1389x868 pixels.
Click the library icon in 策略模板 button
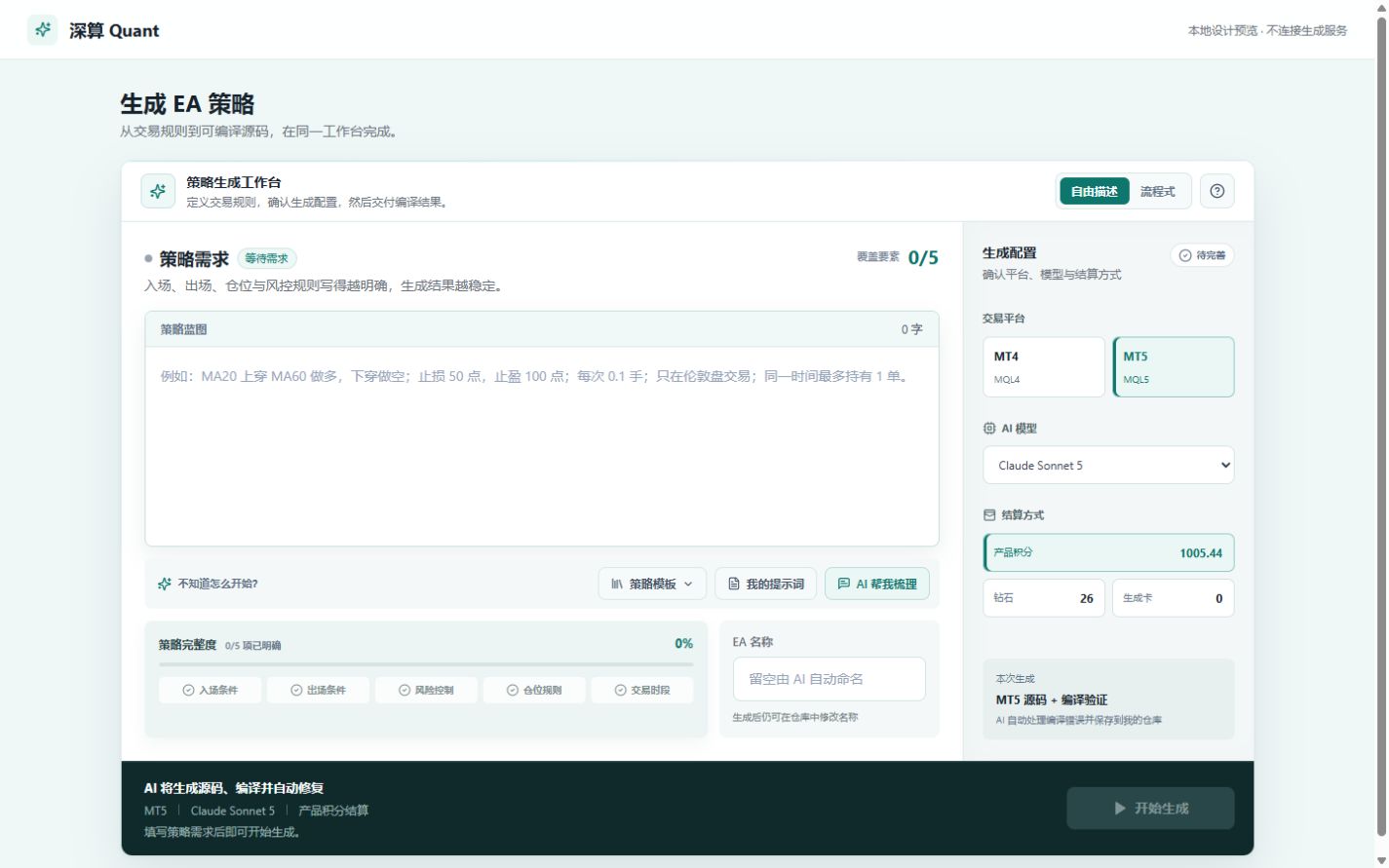617,585
